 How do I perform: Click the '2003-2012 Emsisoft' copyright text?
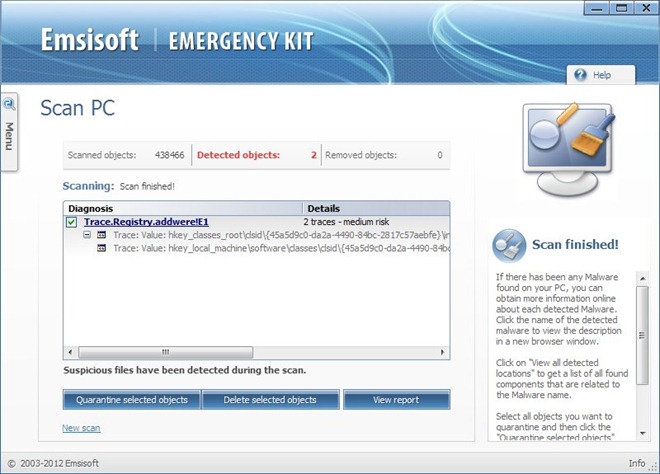(59, 463)
